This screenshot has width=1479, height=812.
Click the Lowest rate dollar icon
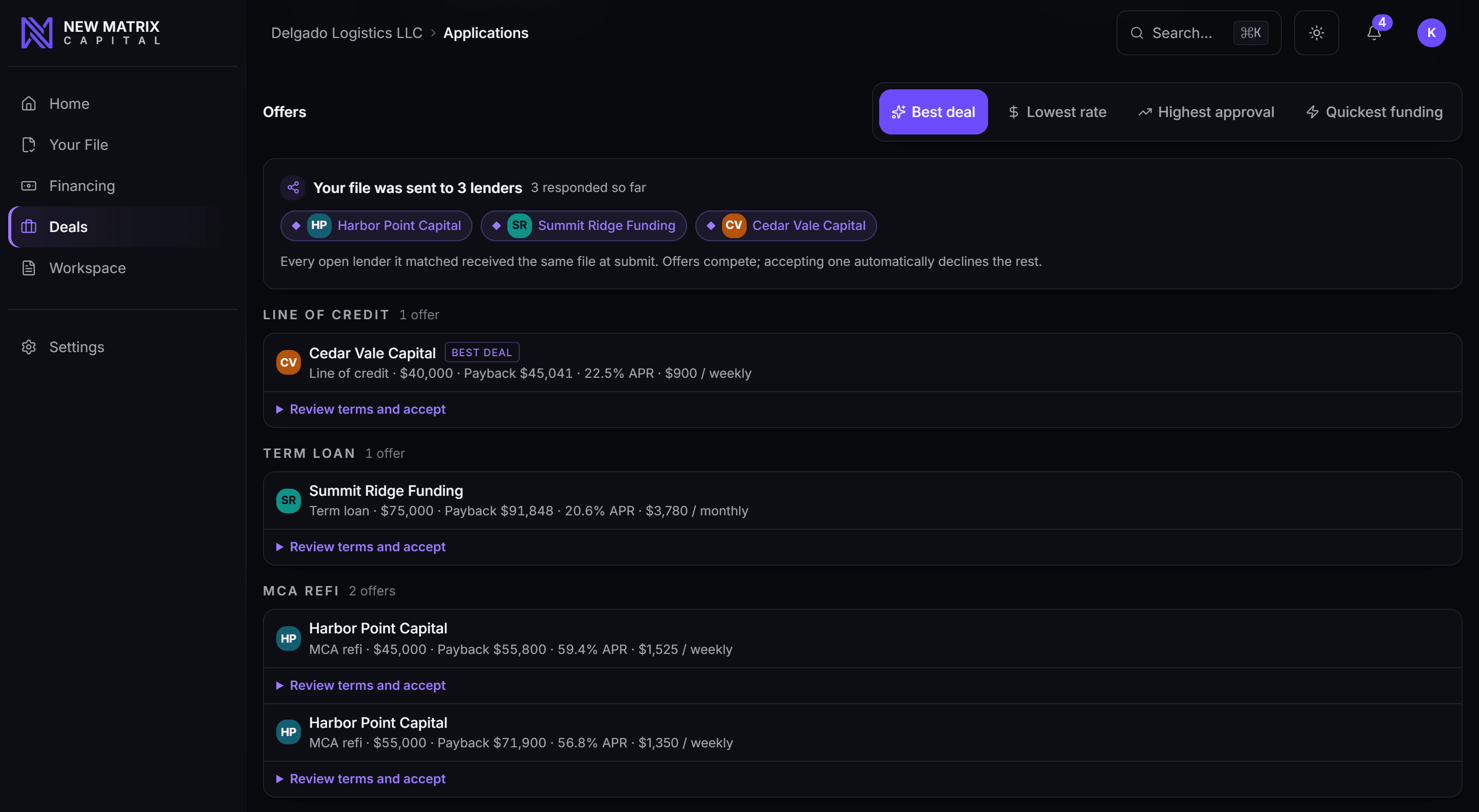(x=1013, y=112)
